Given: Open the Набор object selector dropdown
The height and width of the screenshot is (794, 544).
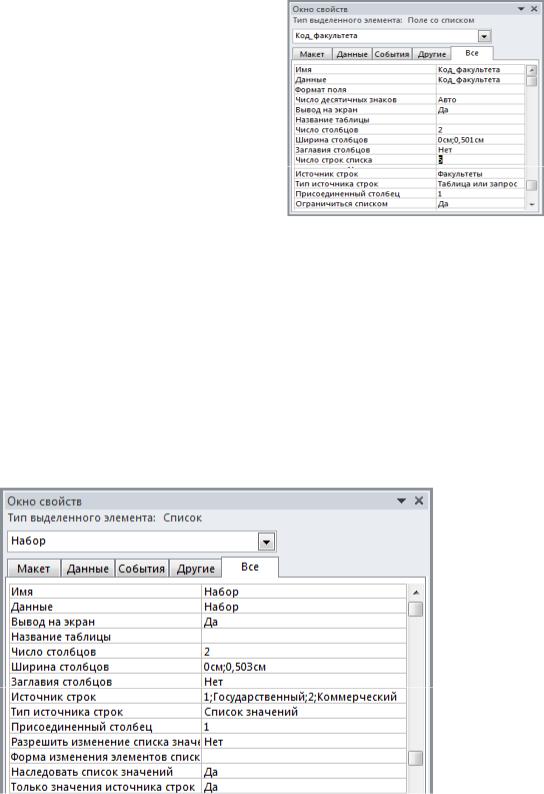Looking at the screenshot, I should coord(266,542).
